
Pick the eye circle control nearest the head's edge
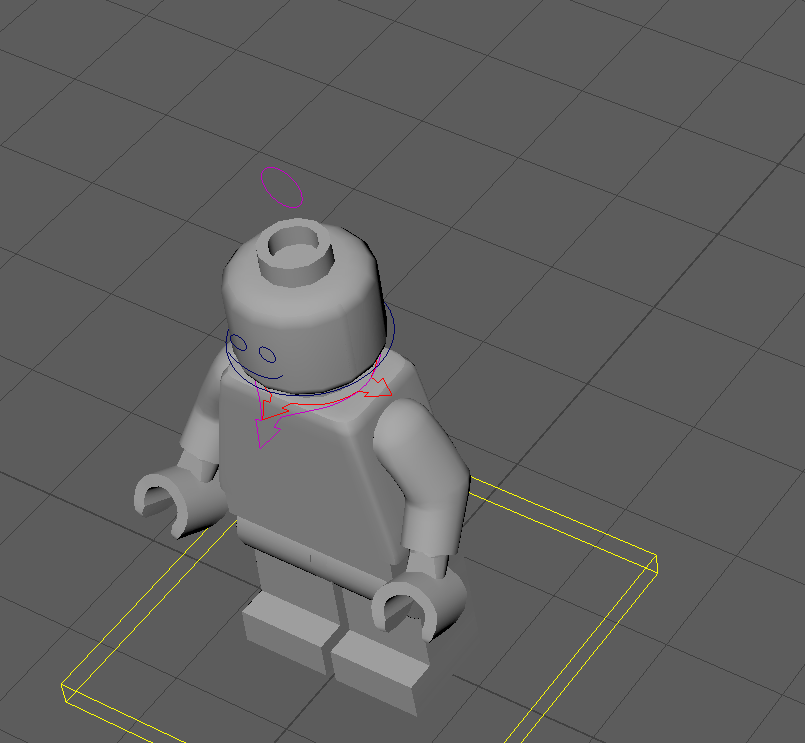[x=238, y=342]
